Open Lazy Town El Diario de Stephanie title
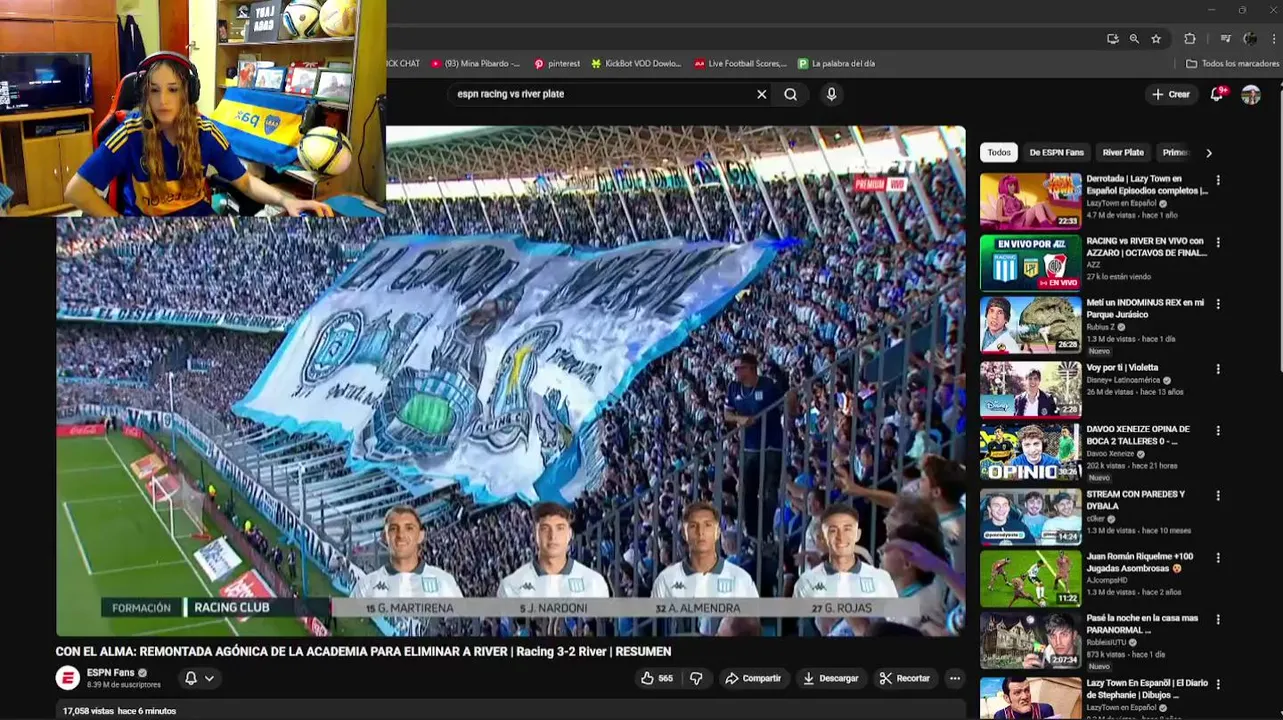The height and width of the screenshot is (720, 1283). click(x=1147, y=689)
